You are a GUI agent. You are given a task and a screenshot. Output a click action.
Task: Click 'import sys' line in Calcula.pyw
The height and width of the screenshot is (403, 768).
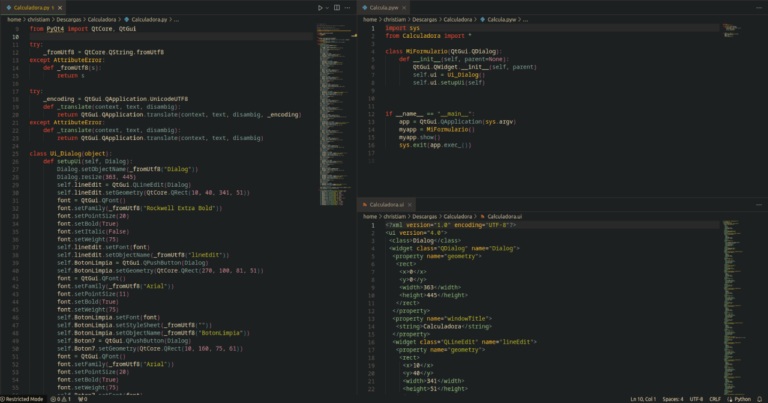(402, 28)
